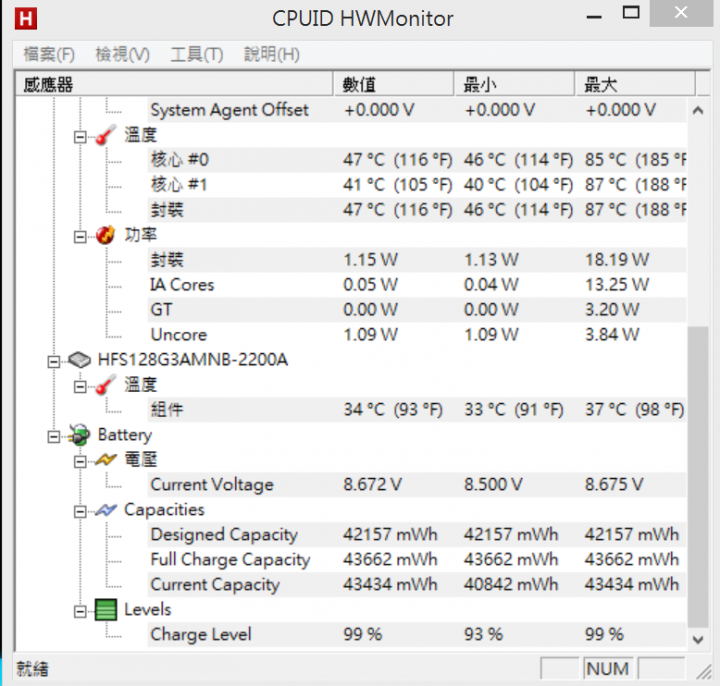Image resolution: width=720 pixels, height=686 pixels.
Task: Click the HWMonitor red H app icon
Action: point(26,19)
